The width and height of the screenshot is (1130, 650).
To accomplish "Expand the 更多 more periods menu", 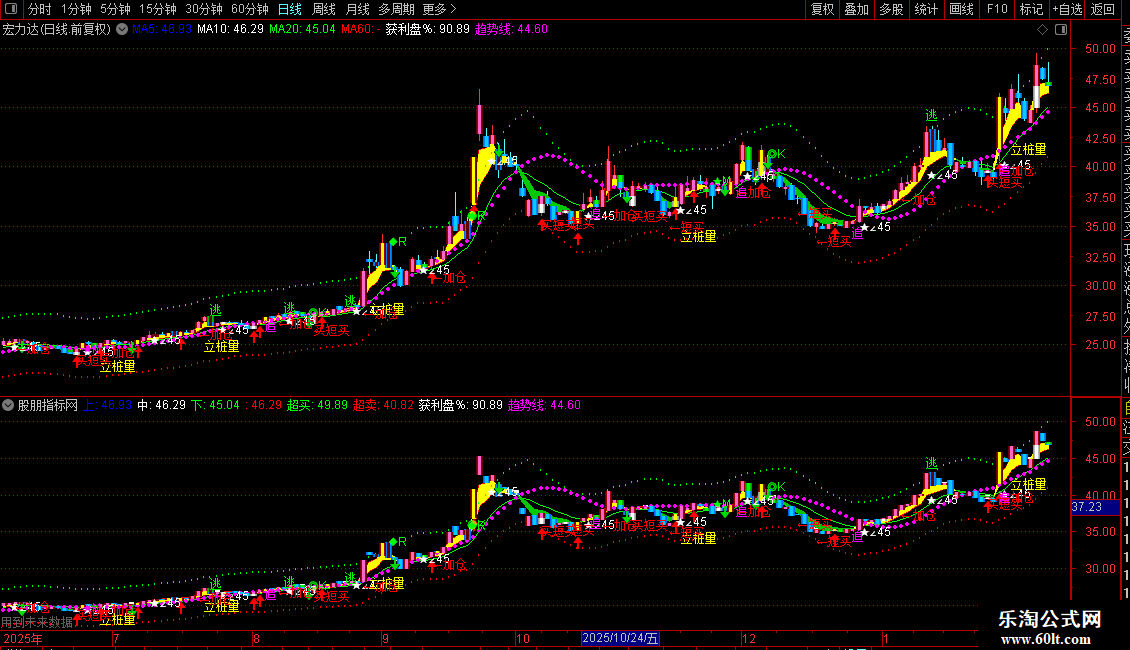I will (x=440, y=9).
